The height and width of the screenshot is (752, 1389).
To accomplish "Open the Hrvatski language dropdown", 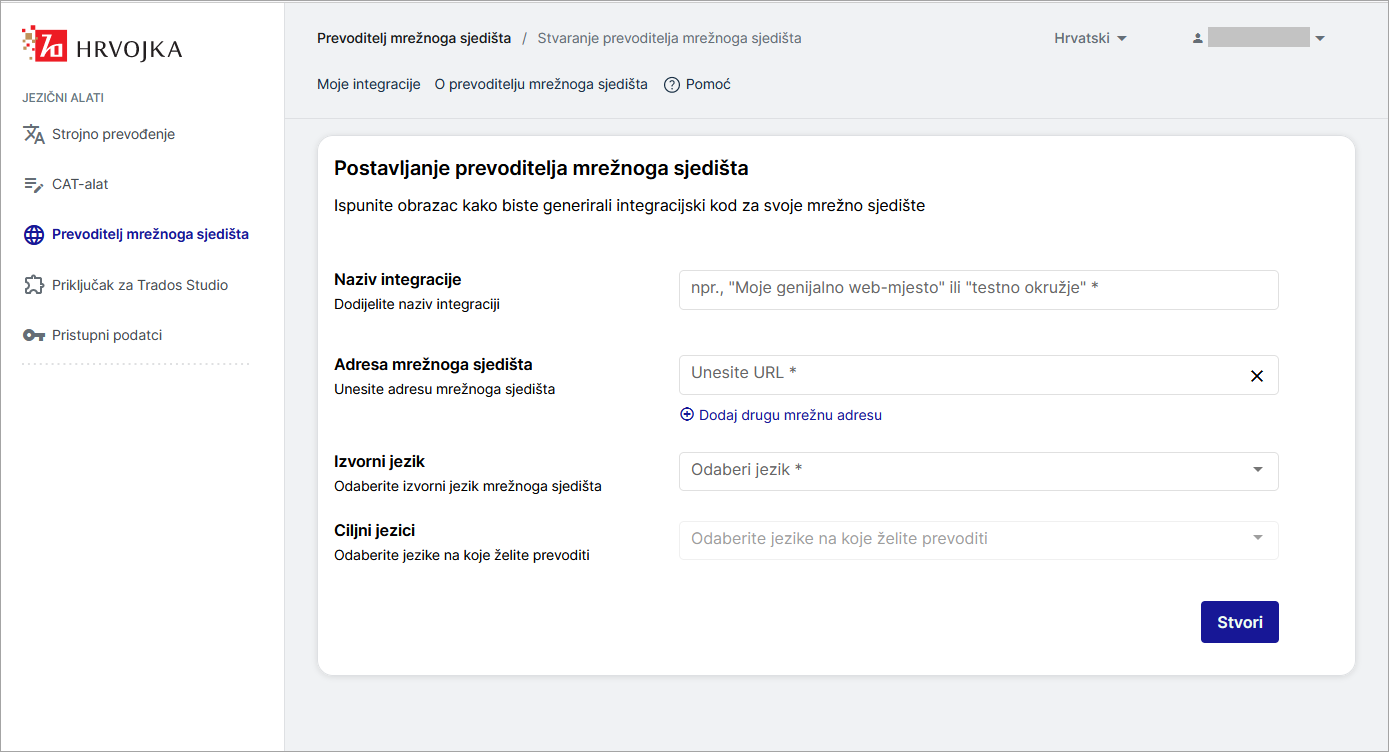I will click(1090, 38).
